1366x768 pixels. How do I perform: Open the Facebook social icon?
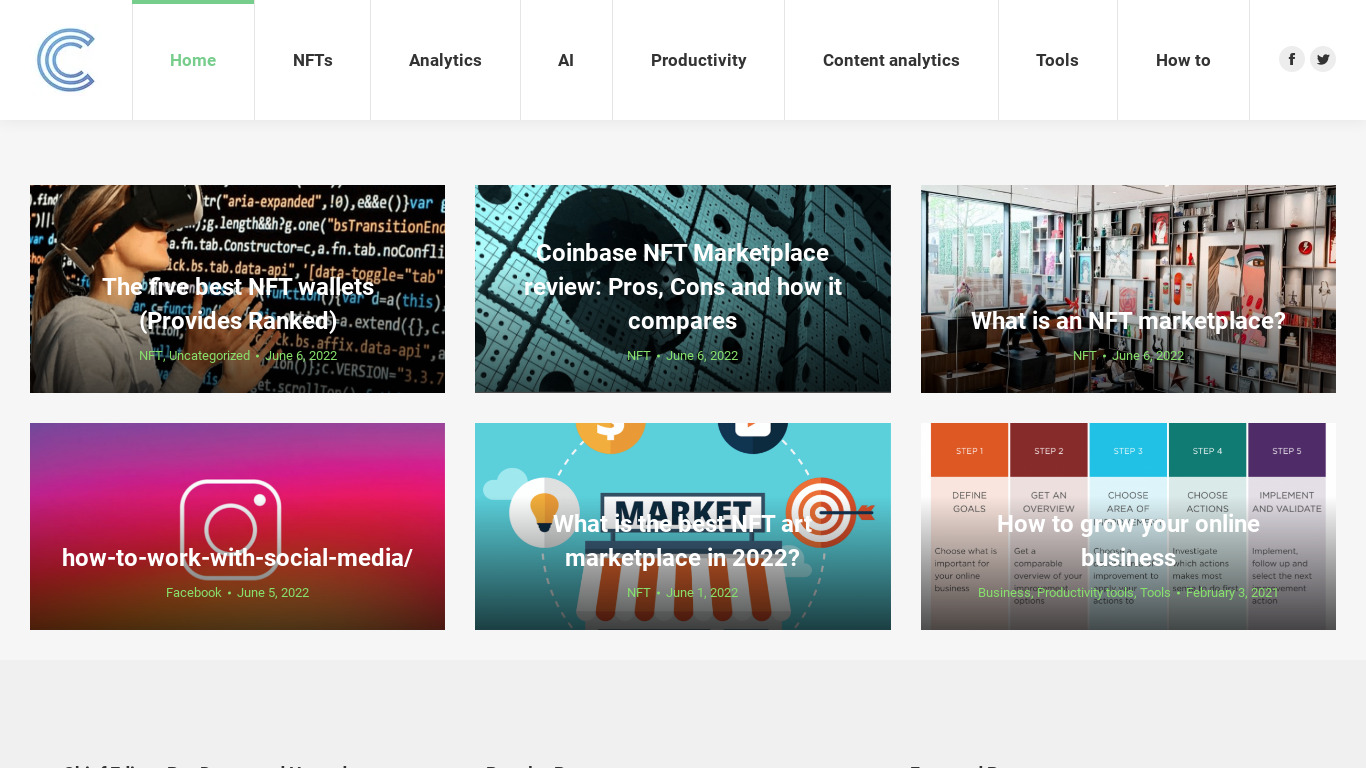(1292, 59)
